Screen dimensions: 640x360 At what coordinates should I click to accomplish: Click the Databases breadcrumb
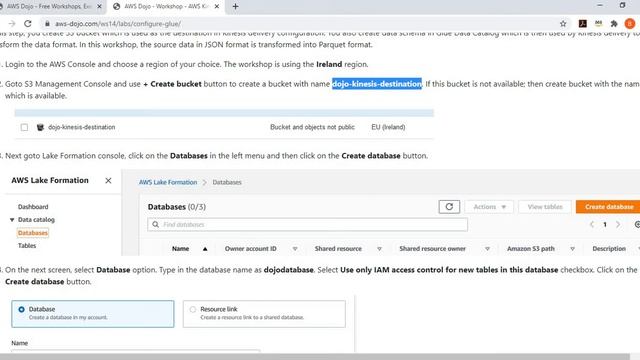pyautogui.click(x=227, y=182)
